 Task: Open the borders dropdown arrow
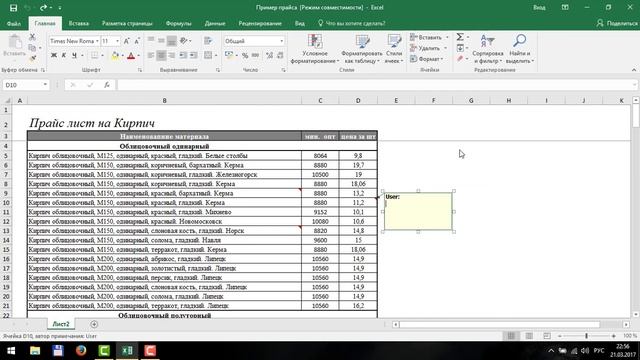(102, 56)
